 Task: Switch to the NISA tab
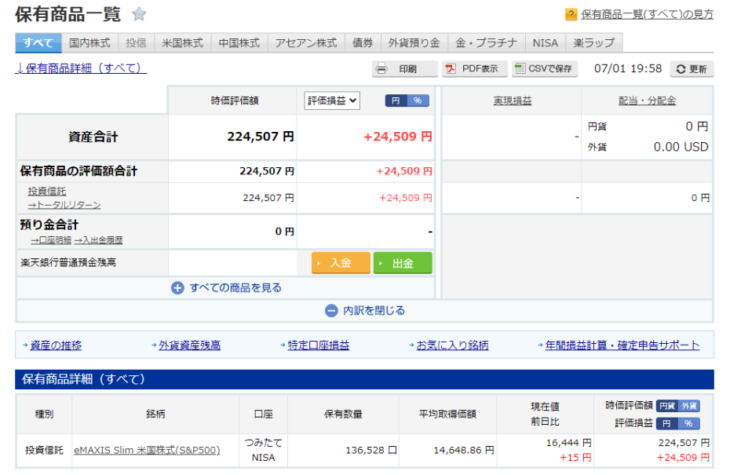(x=544, y=43)
